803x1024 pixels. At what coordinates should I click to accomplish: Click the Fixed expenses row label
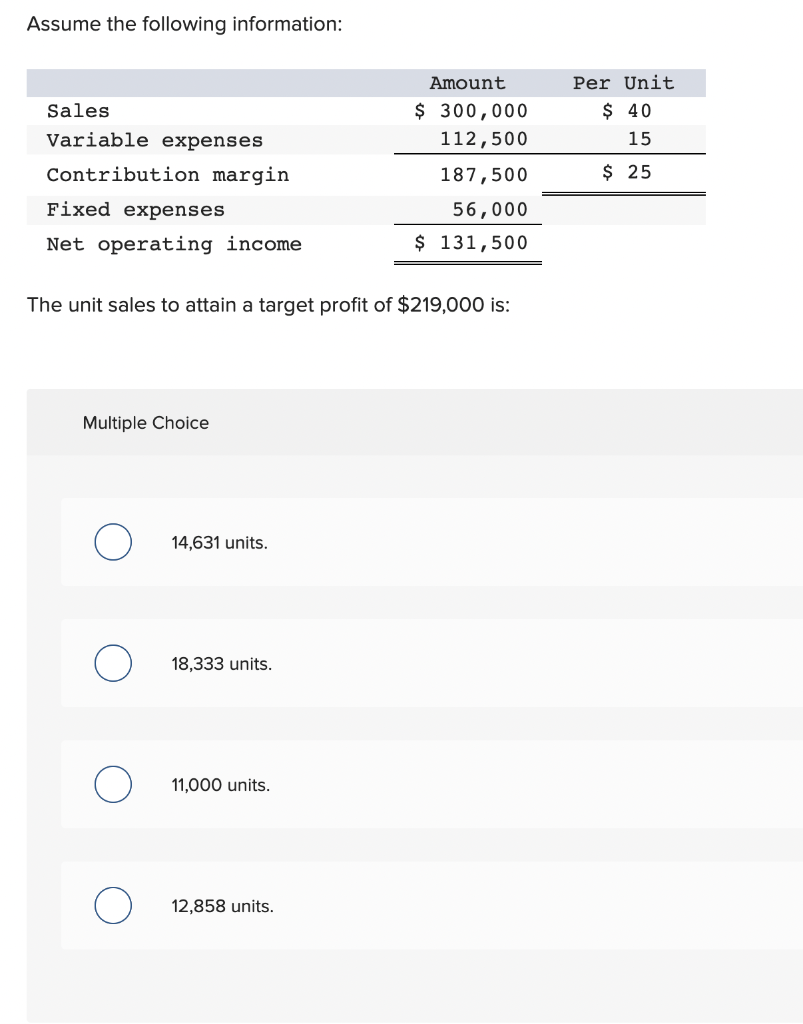click(x=136, y=210)
